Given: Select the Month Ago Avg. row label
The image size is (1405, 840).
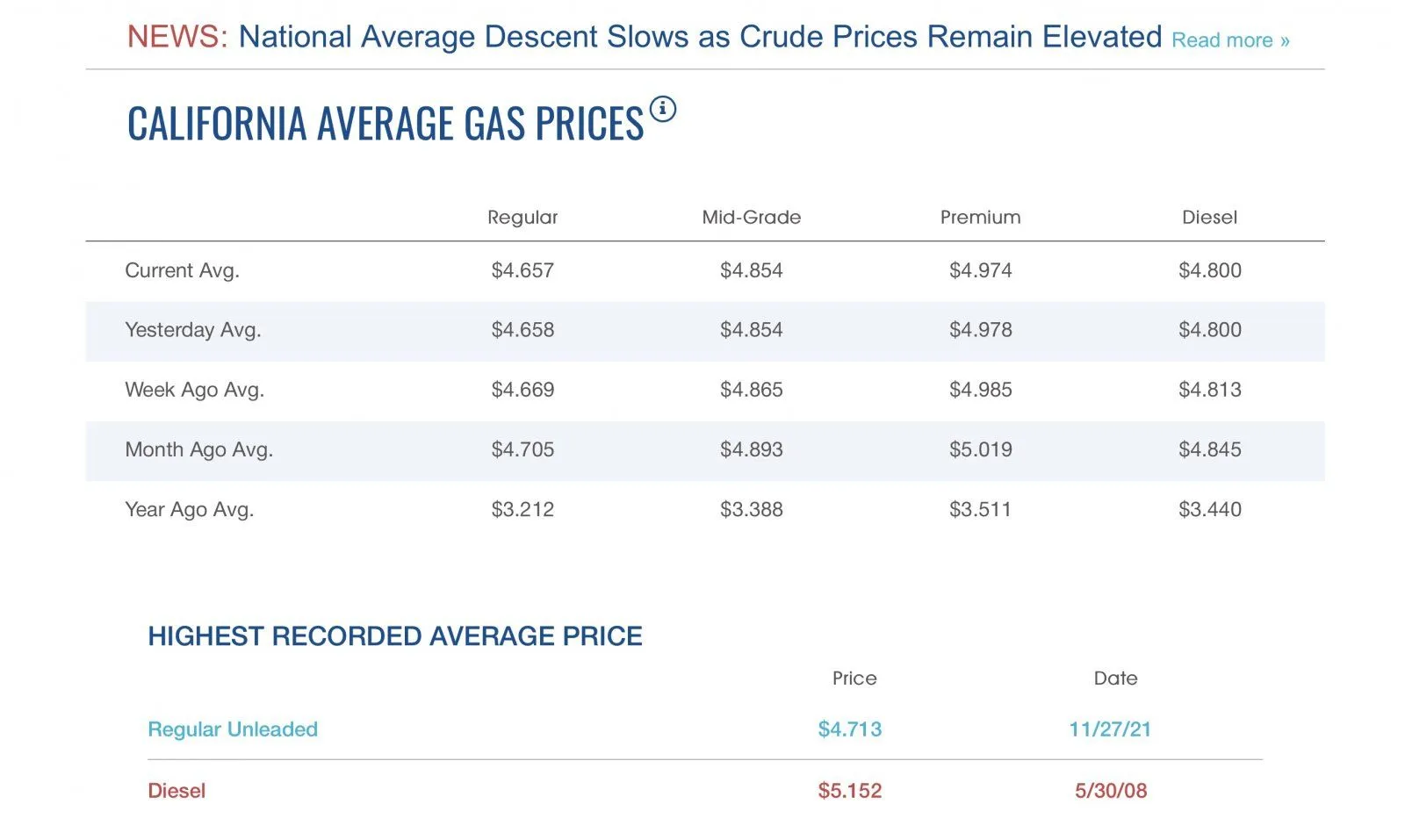Looking at the screenshot, I should [198, 449].
